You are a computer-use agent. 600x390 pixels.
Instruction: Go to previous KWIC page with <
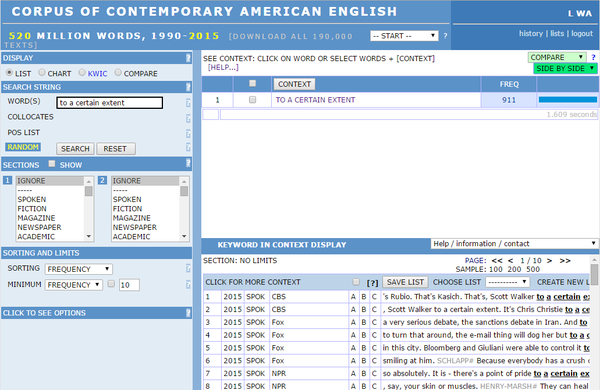pos(510,261)
